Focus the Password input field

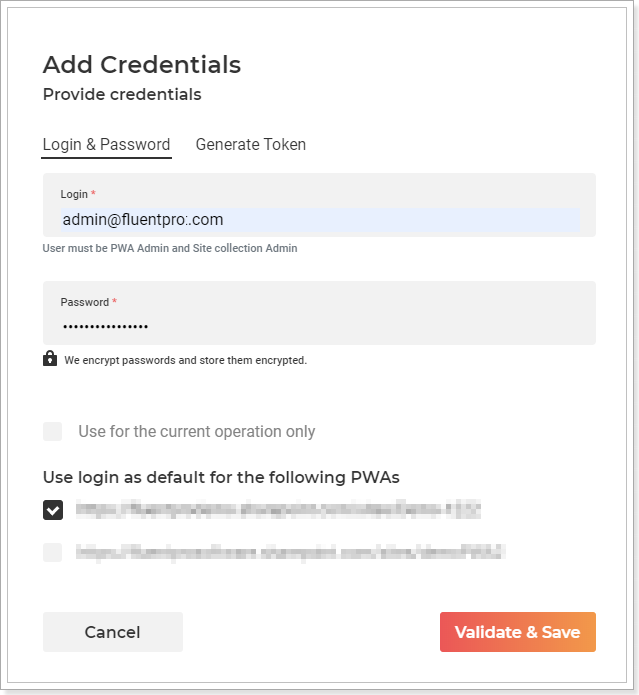tap(320, 327)
